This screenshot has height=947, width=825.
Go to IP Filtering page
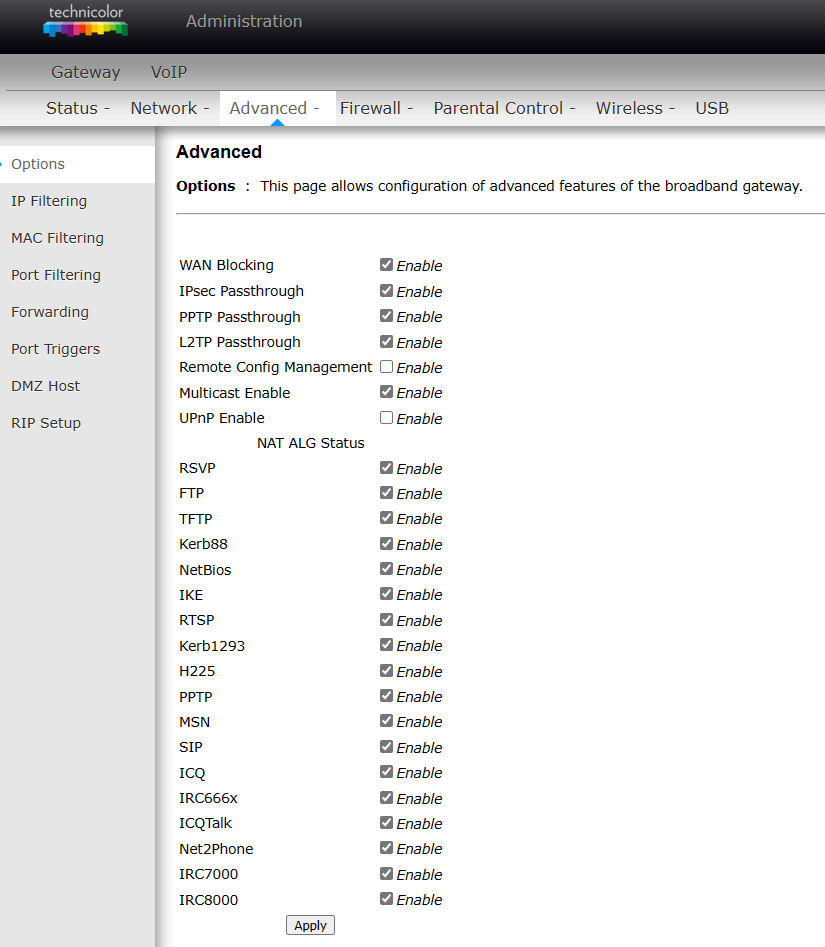(x=49, y=201)
